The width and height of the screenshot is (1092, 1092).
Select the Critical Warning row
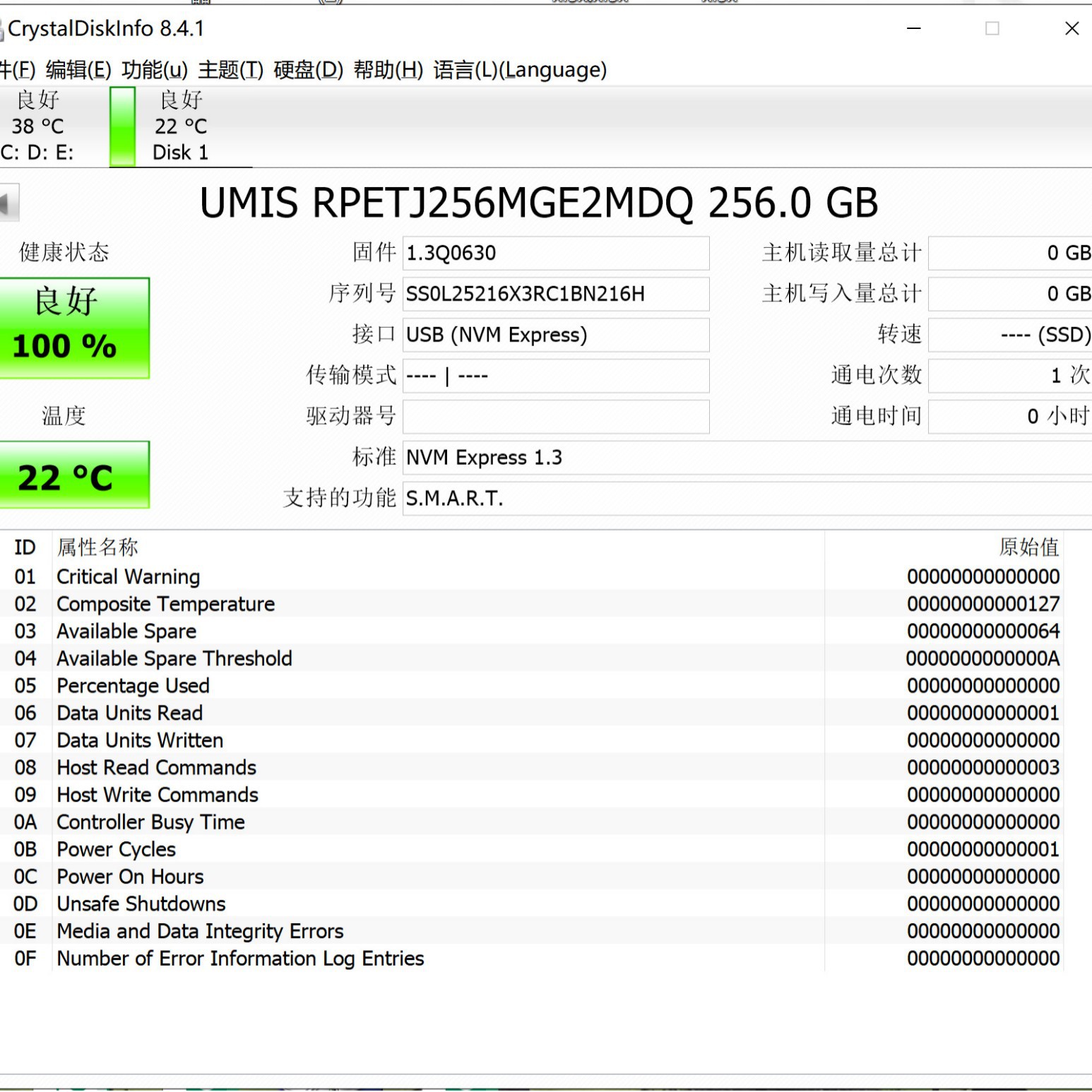pyautogui.click(x=531, y=577)
